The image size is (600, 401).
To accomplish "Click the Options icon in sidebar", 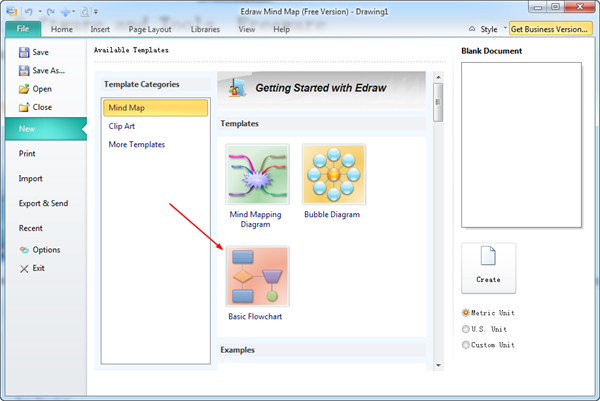I will pyautogui.click(x=24, y=250).
